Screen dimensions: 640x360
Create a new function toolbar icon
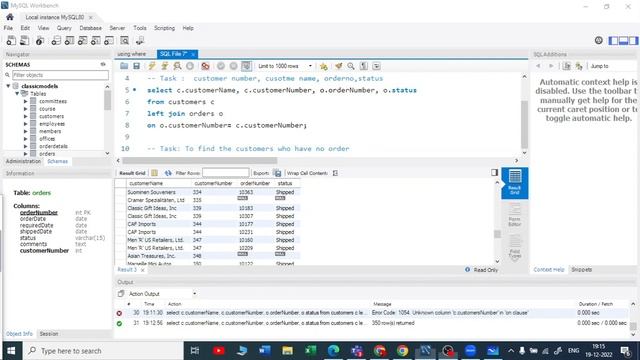[109, 40]
